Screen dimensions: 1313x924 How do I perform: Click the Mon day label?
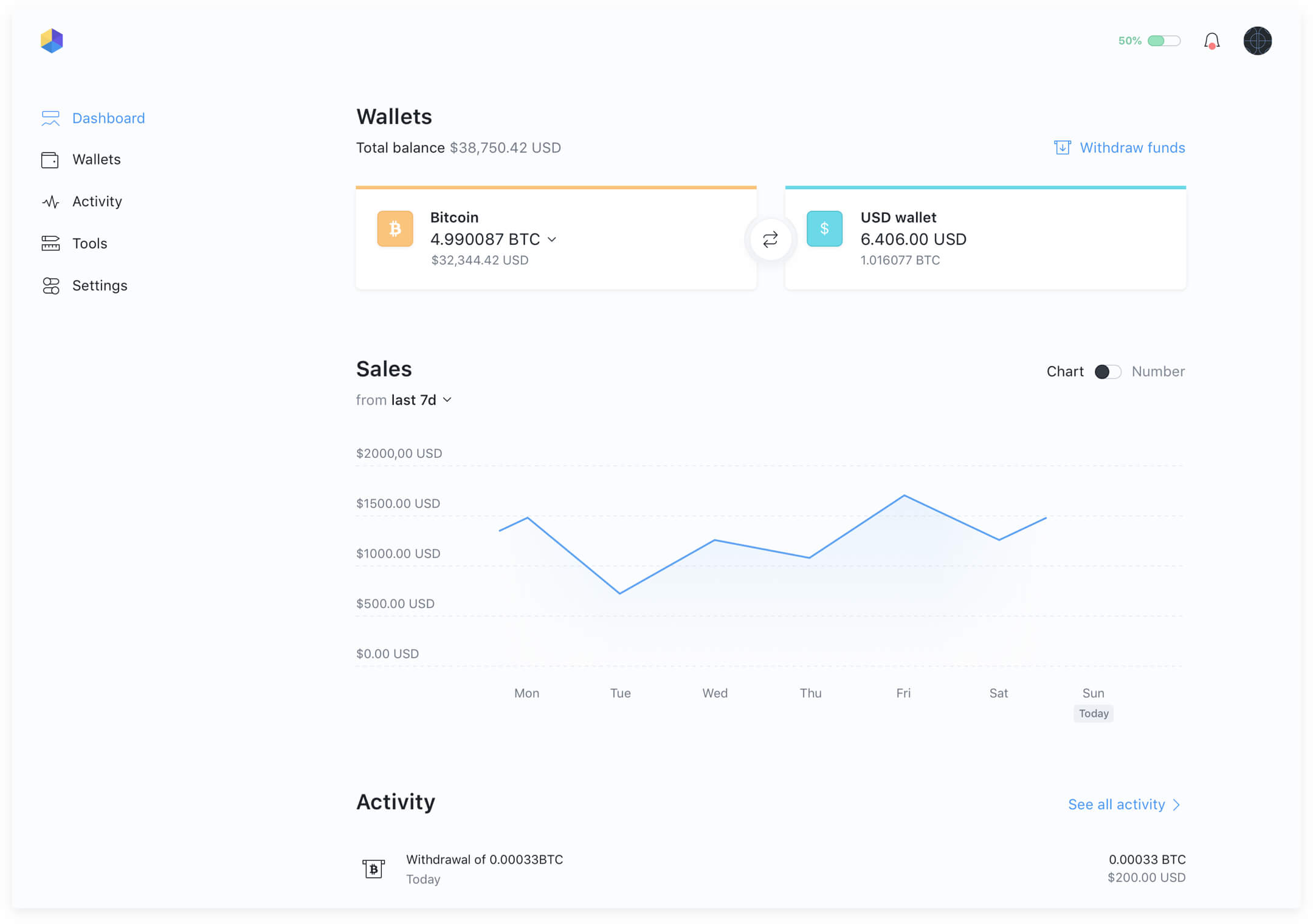click(526, 693)
